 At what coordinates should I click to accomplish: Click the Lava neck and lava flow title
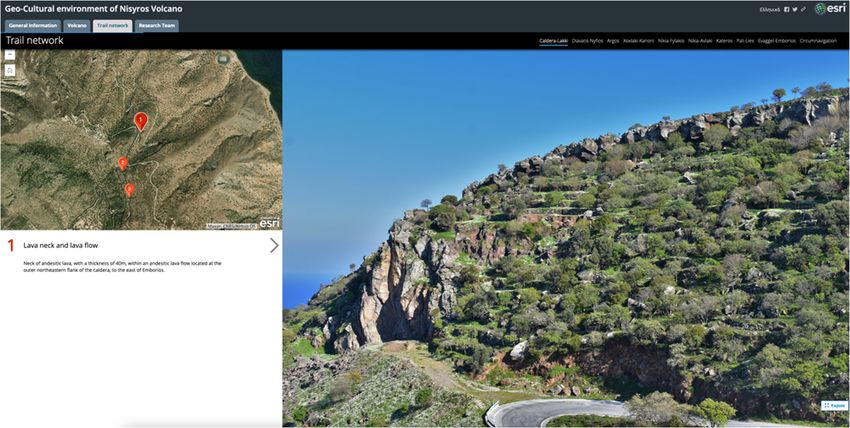coord(61,245)
